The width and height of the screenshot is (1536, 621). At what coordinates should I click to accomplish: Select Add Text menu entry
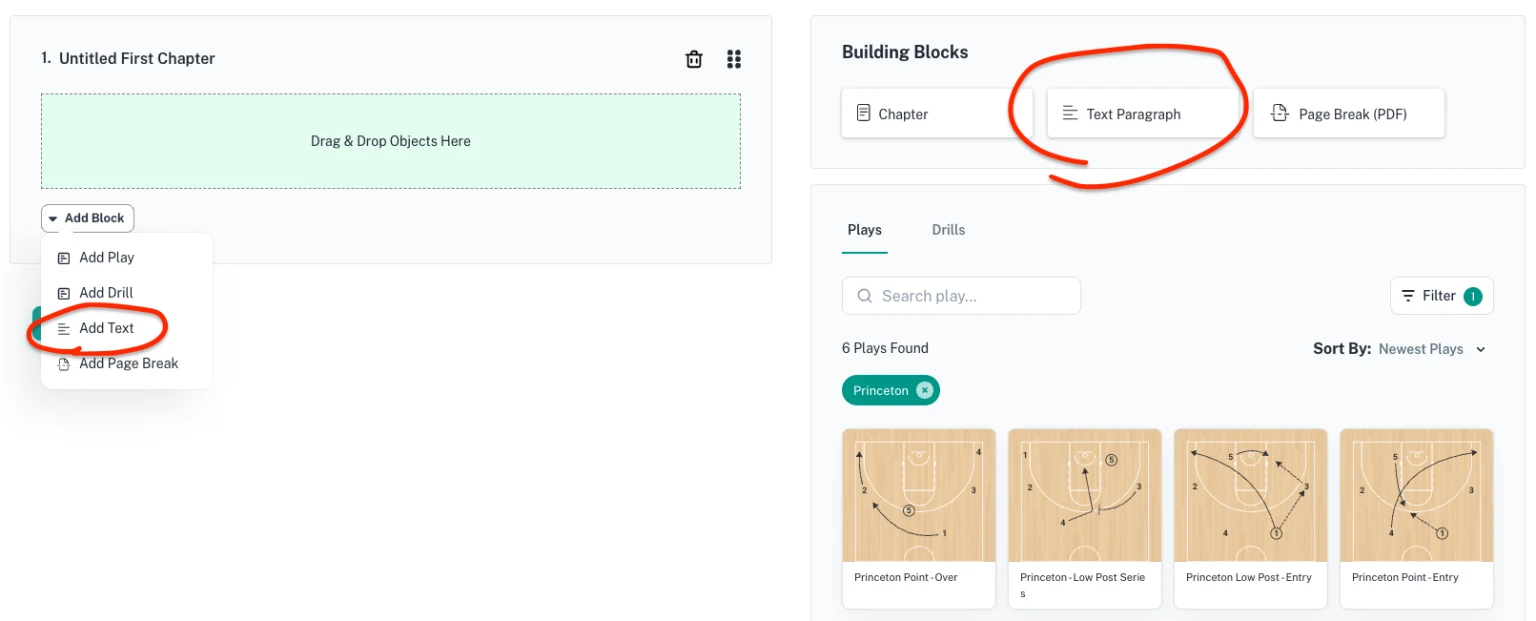click(x=106, y=328)
